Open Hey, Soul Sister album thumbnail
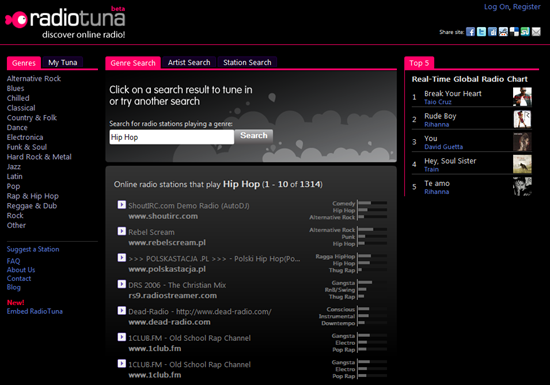Screen dimensions: 550x385 point(522,164)
